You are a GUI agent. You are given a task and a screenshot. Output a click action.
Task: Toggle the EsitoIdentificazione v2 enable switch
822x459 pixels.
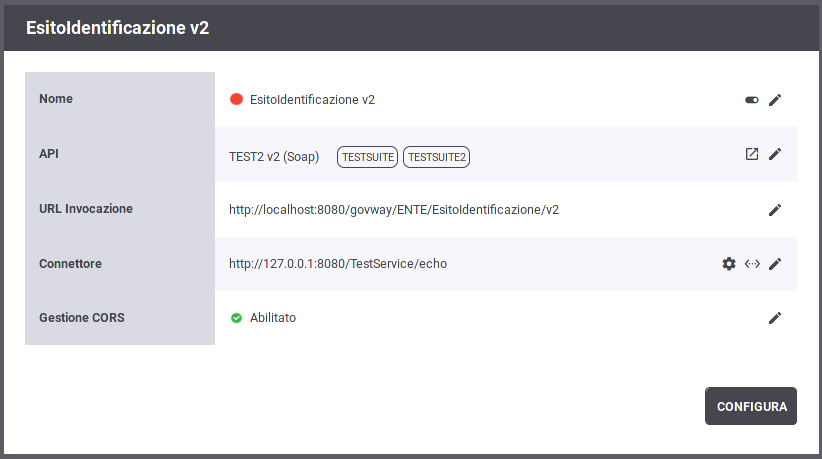[752, 100]
